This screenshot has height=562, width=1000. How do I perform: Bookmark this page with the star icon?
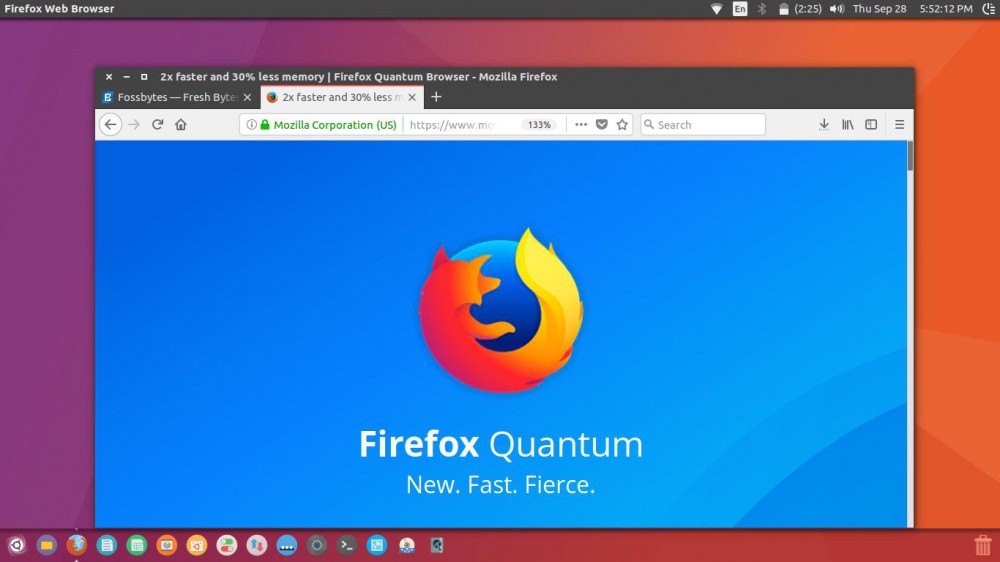(x=622, y=125)
